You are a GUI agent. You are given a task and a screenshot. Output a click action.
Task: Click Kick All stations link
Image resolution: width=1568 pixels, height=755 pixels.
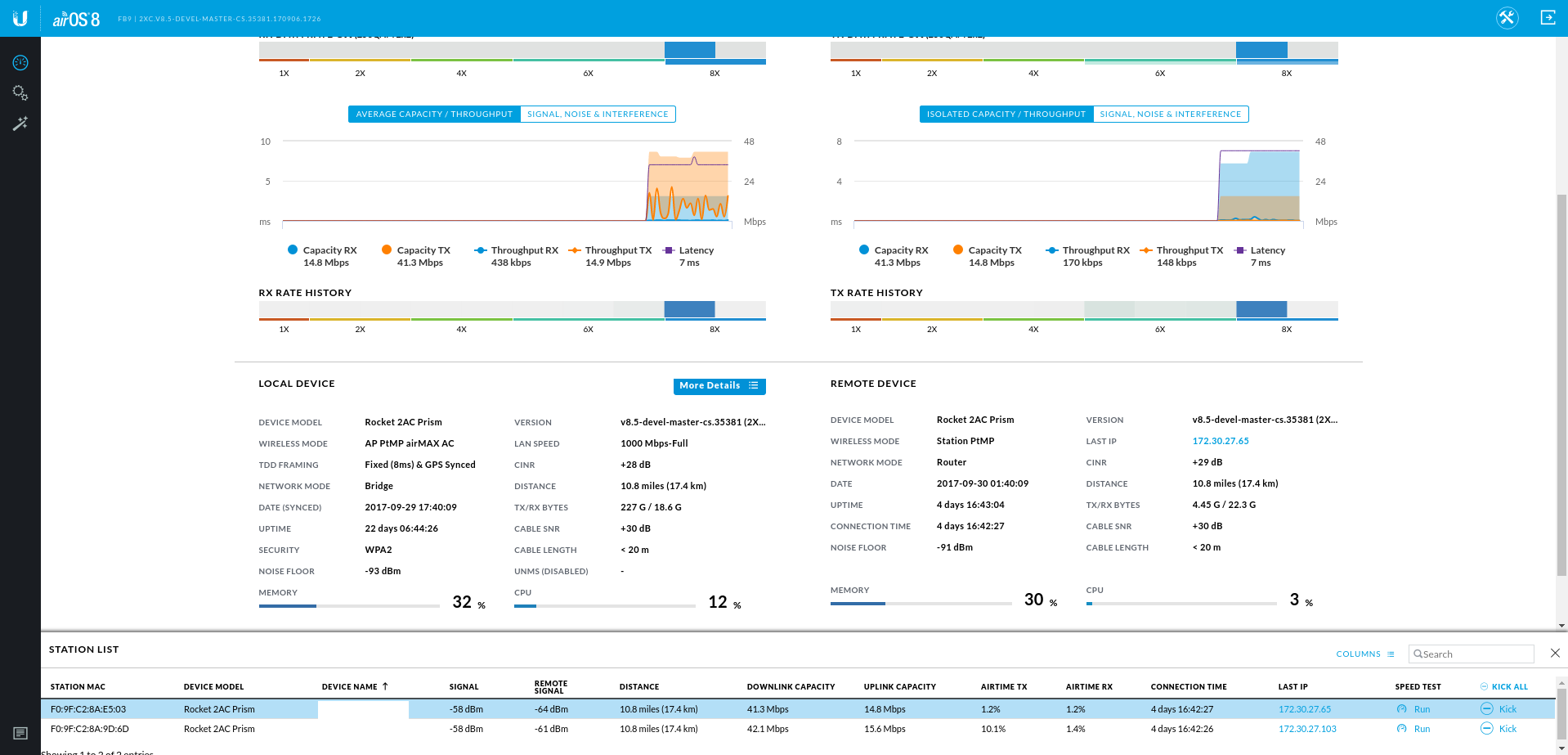click(x=1508, y=687)
